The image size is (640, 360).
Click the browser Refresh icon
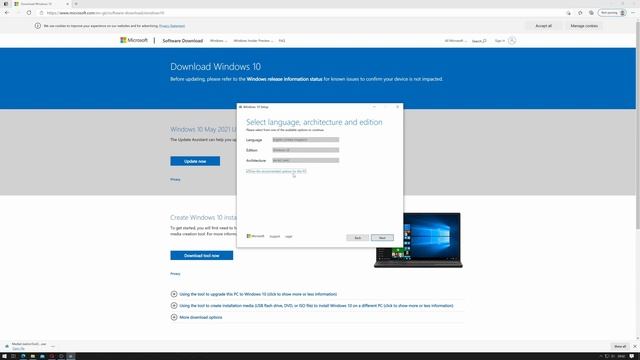[29, 13]
